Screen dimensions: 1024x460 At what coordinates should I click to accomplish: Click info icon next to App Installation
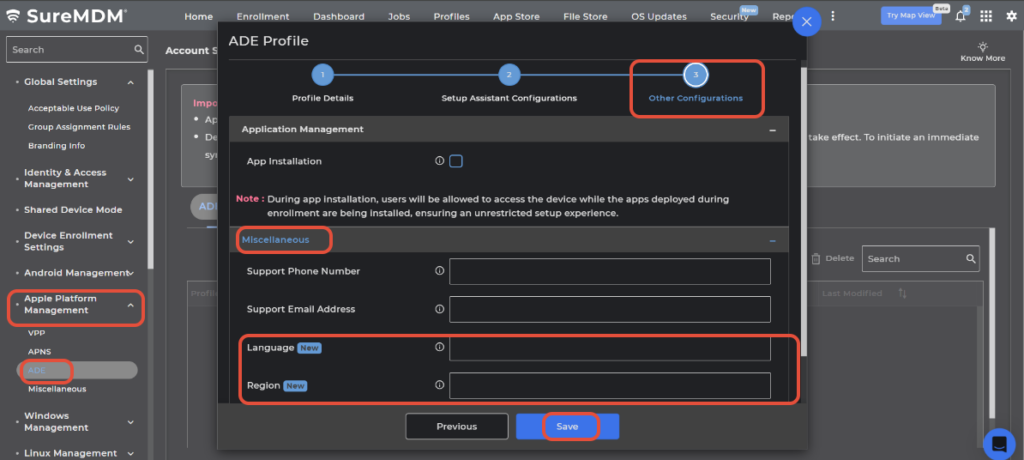point(439,161)
